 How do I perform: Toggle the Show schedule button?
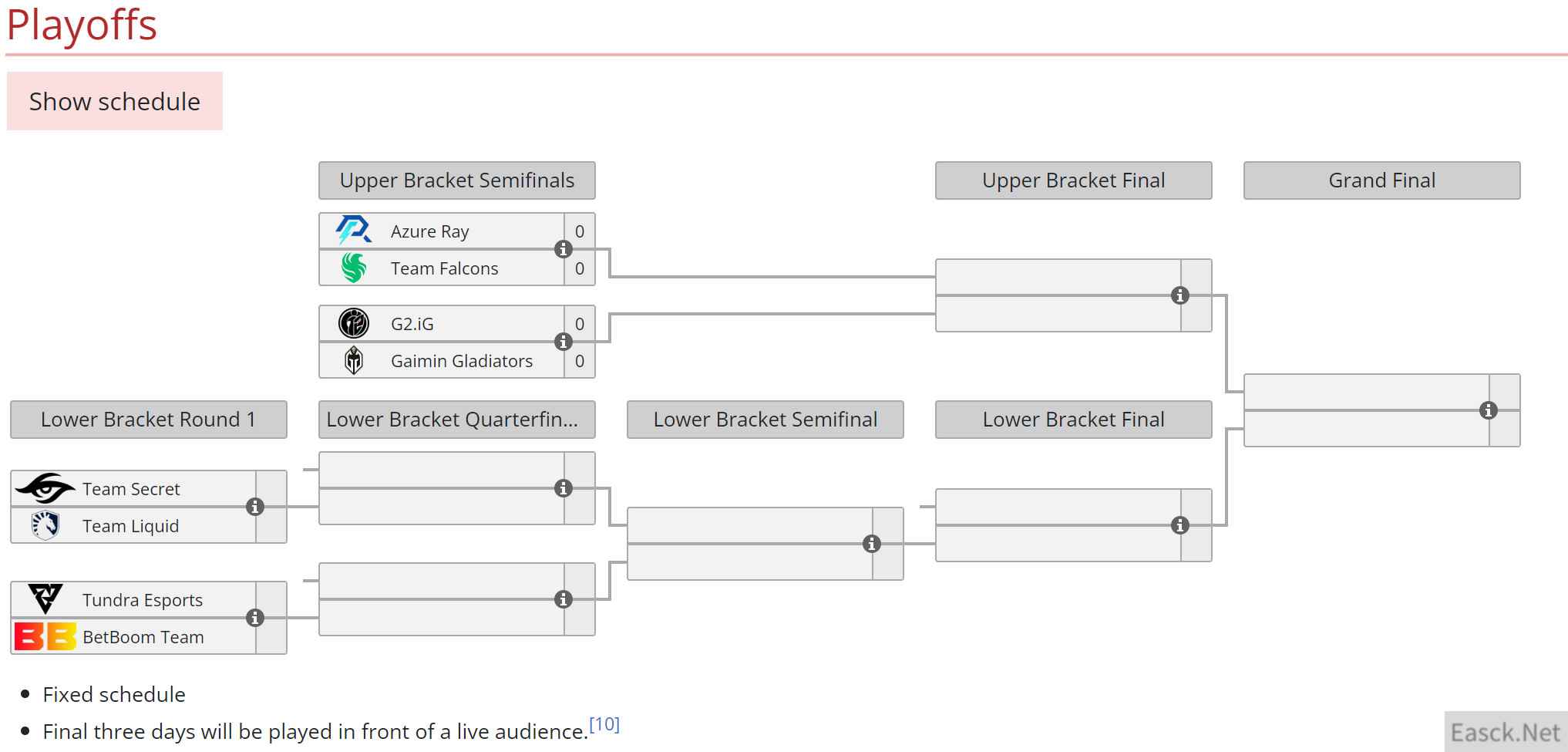pyautogui.click(x=115, y=101)
